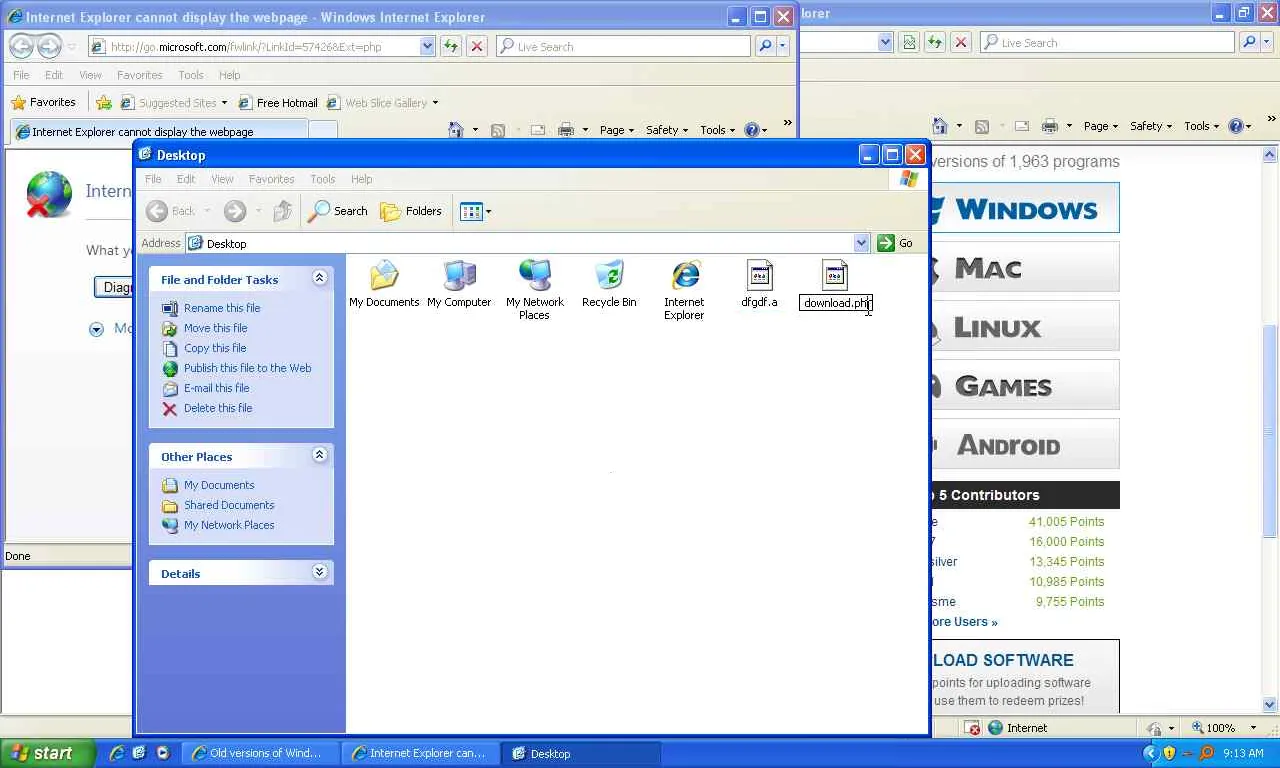The width and height of the screenshot is (1280, 768).
Task: Click the Print icon in front IE command bar
Action: [x=566, y=129]
